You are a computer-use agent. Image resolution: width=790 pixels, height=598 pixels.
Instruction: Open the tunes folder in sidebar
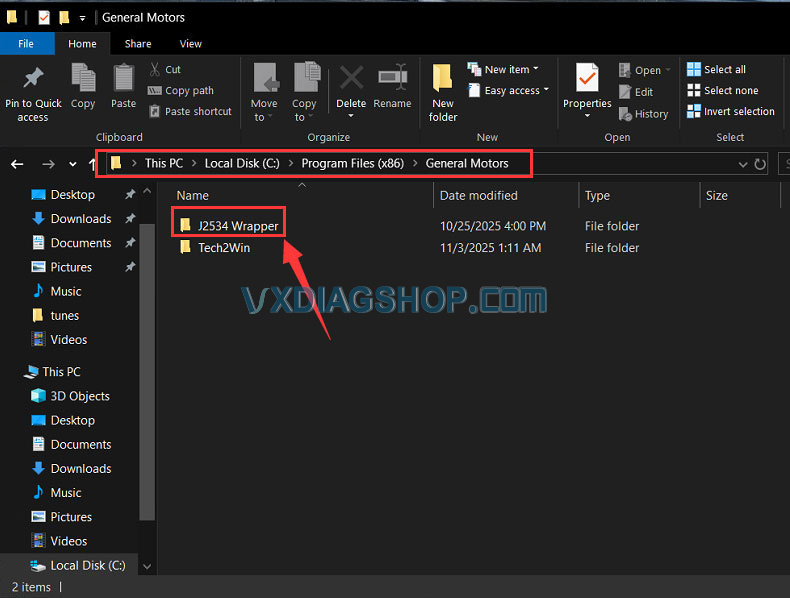(64, 315)
